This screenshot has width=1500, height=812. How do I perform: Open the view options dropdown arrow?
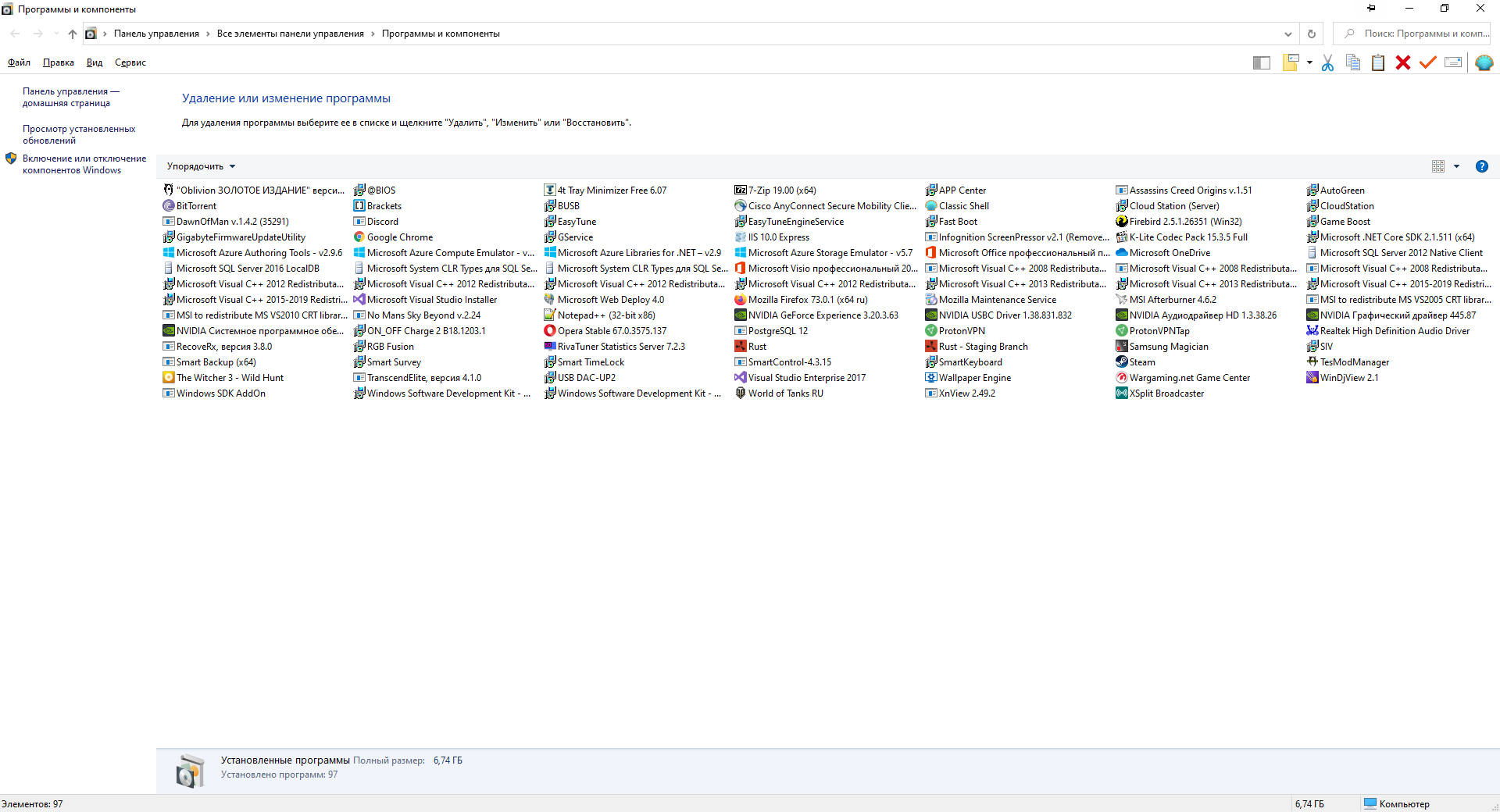click(1456, 166)
